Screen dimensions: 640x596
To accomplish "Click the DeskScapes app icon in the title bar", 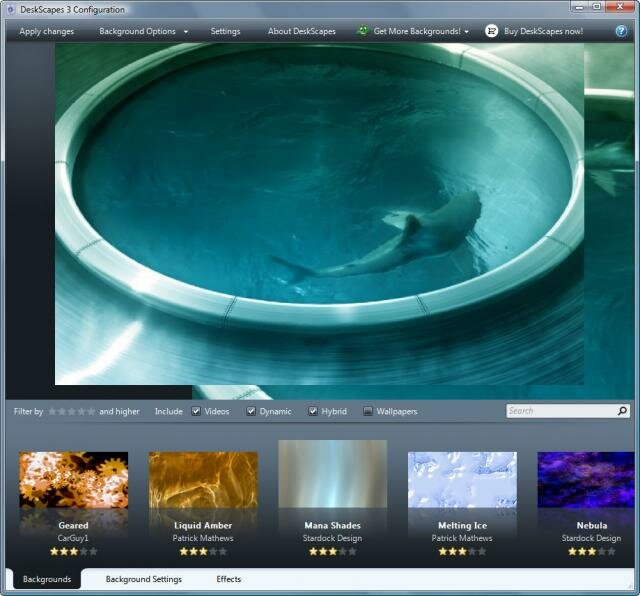I will (x=11, y=9).
